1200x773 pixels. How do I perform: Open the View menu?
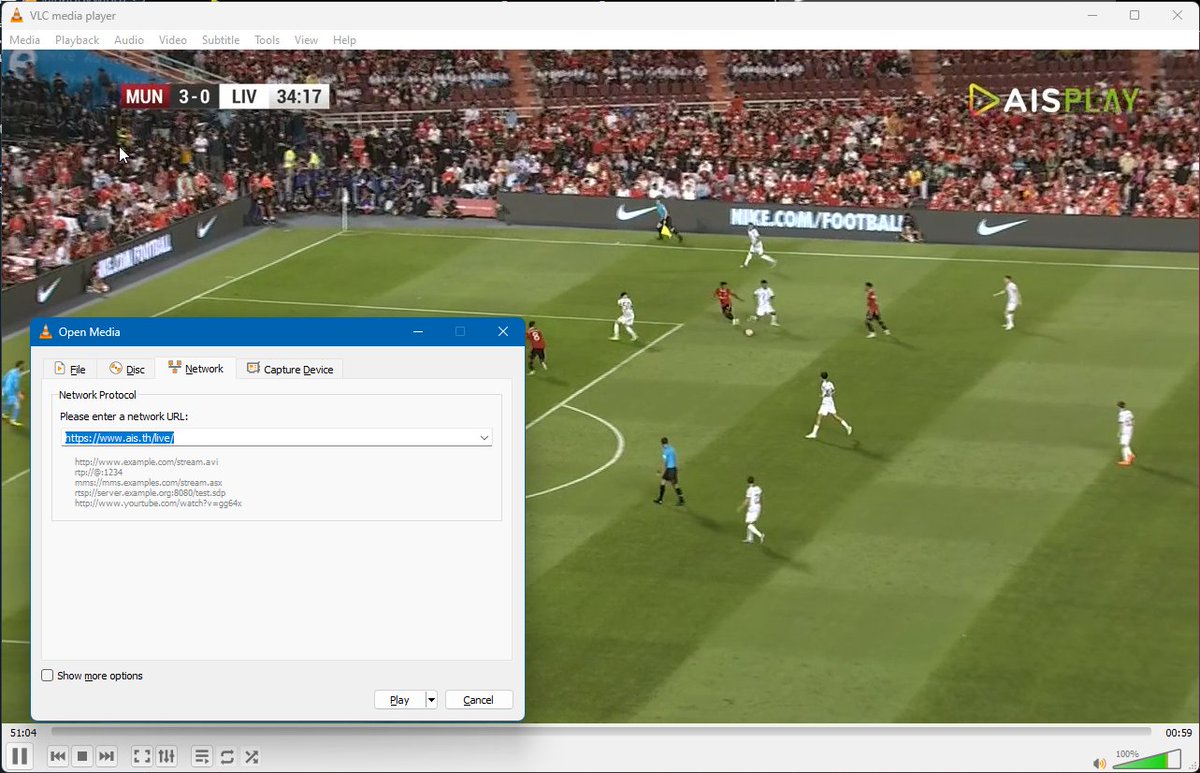[x=306, y=40]
